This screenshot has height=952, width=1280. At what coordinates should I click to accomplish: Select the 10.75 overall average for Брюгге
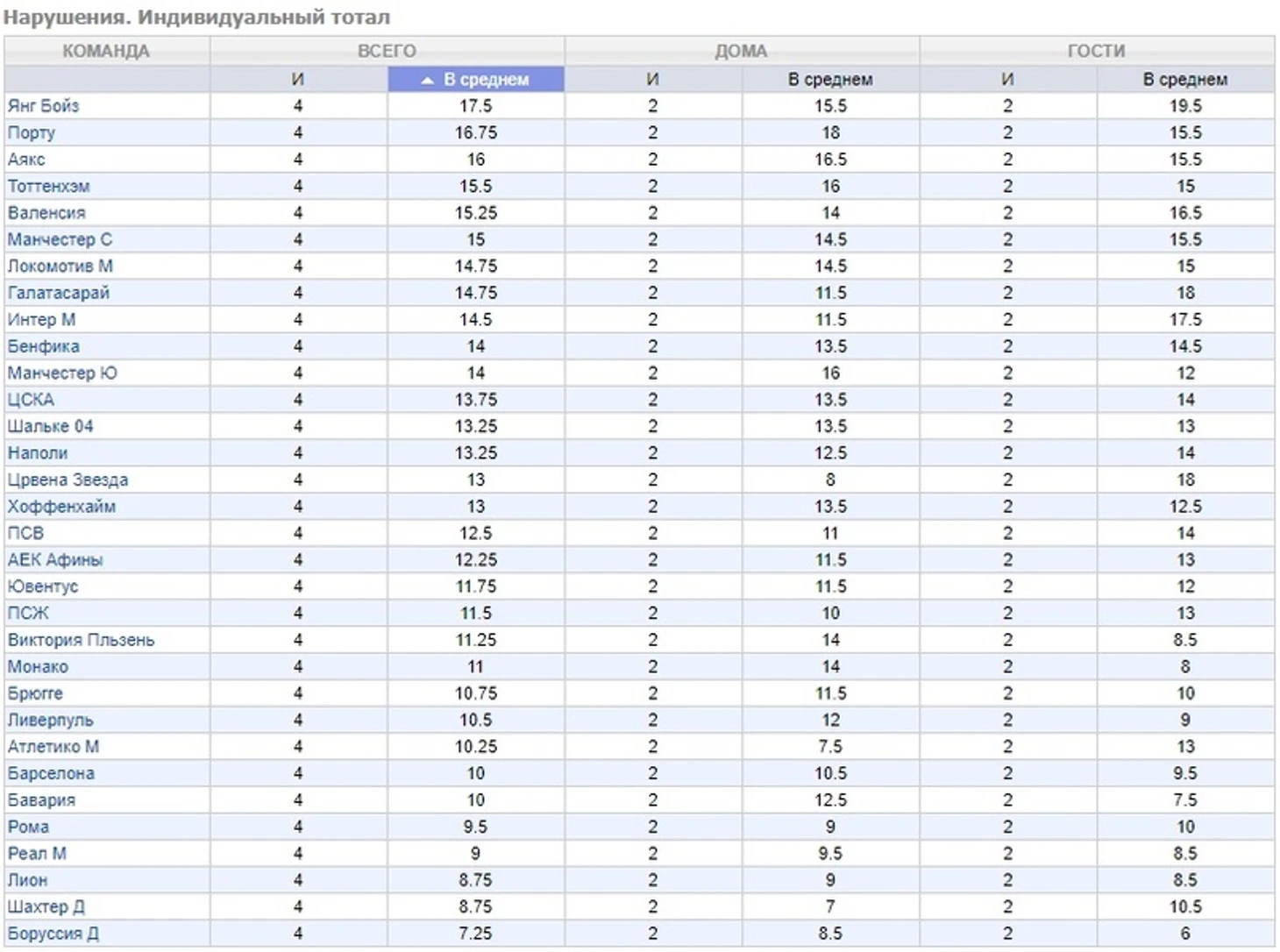coord(476,693)
